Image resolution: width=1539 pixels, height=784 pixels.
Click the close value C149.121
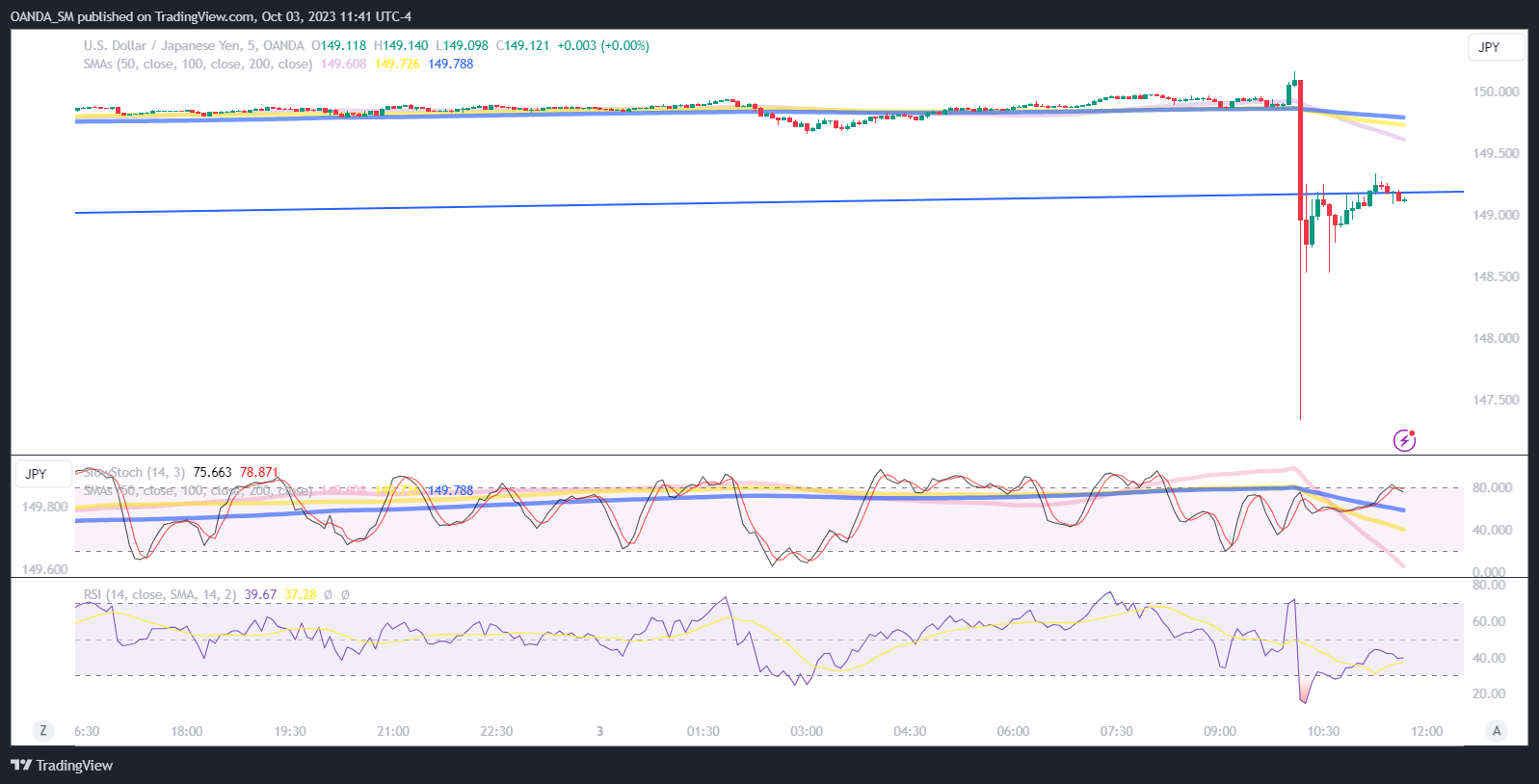tap(523, 45)
